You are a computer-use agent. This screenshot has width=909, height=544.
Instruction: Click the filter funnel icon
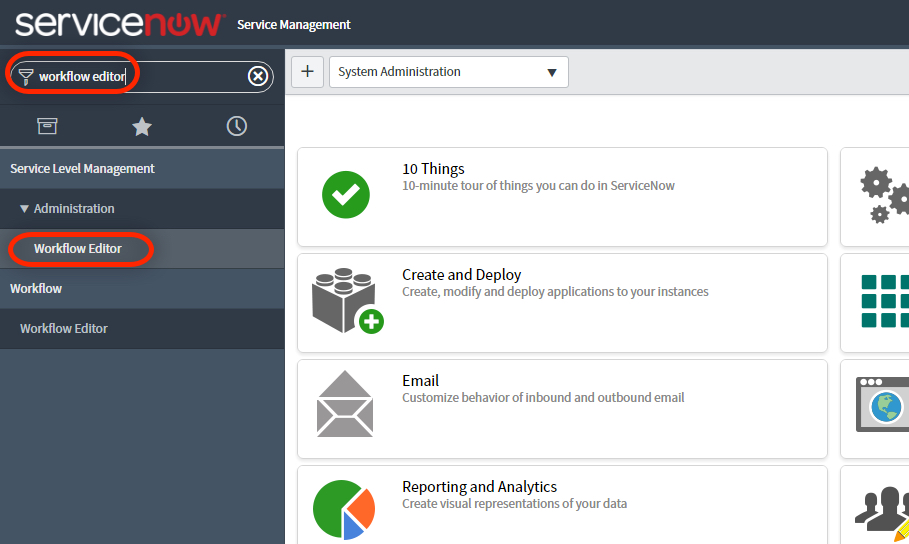click(25, 76)
